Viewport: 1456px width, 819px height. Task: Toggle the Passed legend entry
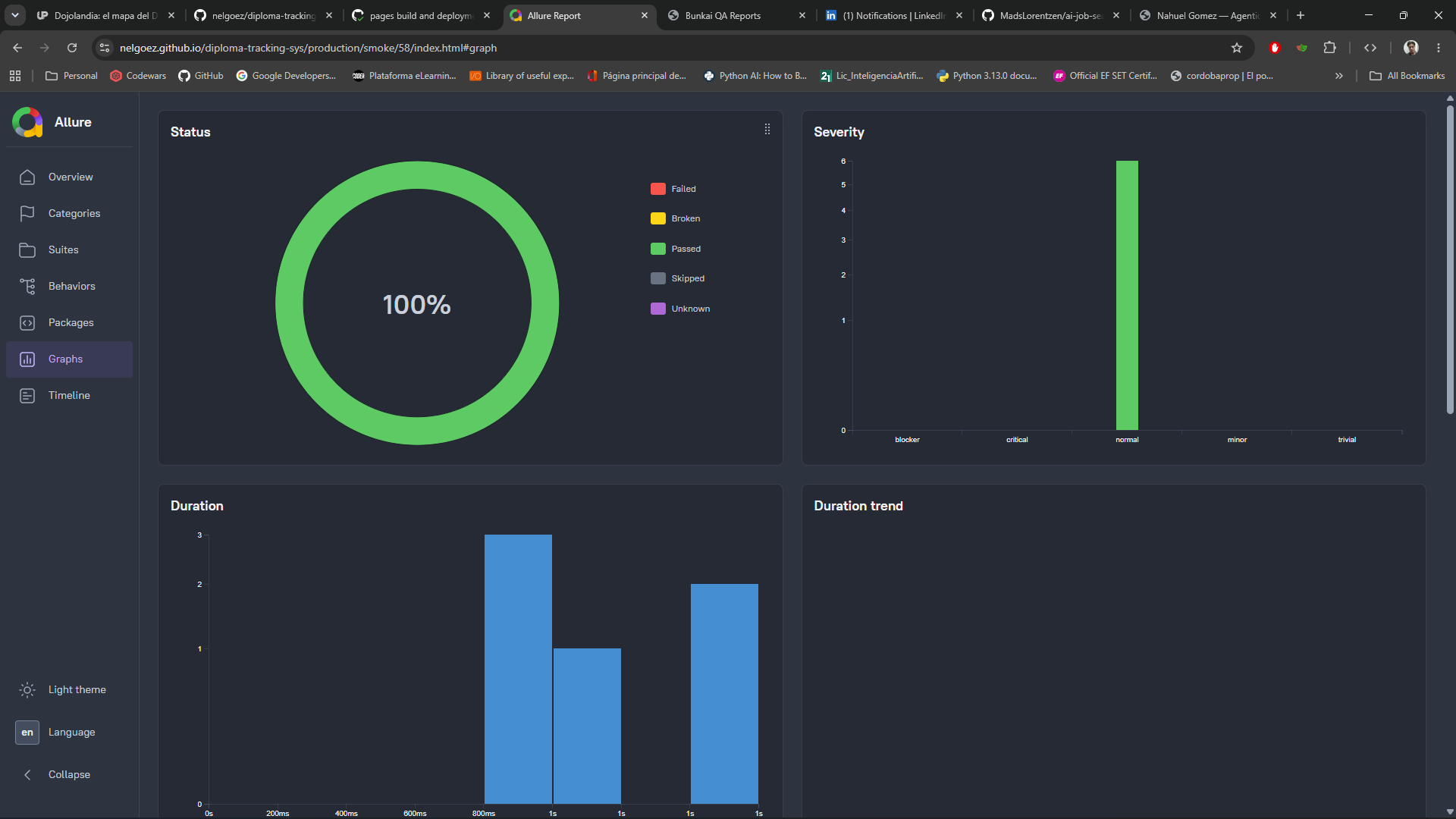(x=676, y=249)
